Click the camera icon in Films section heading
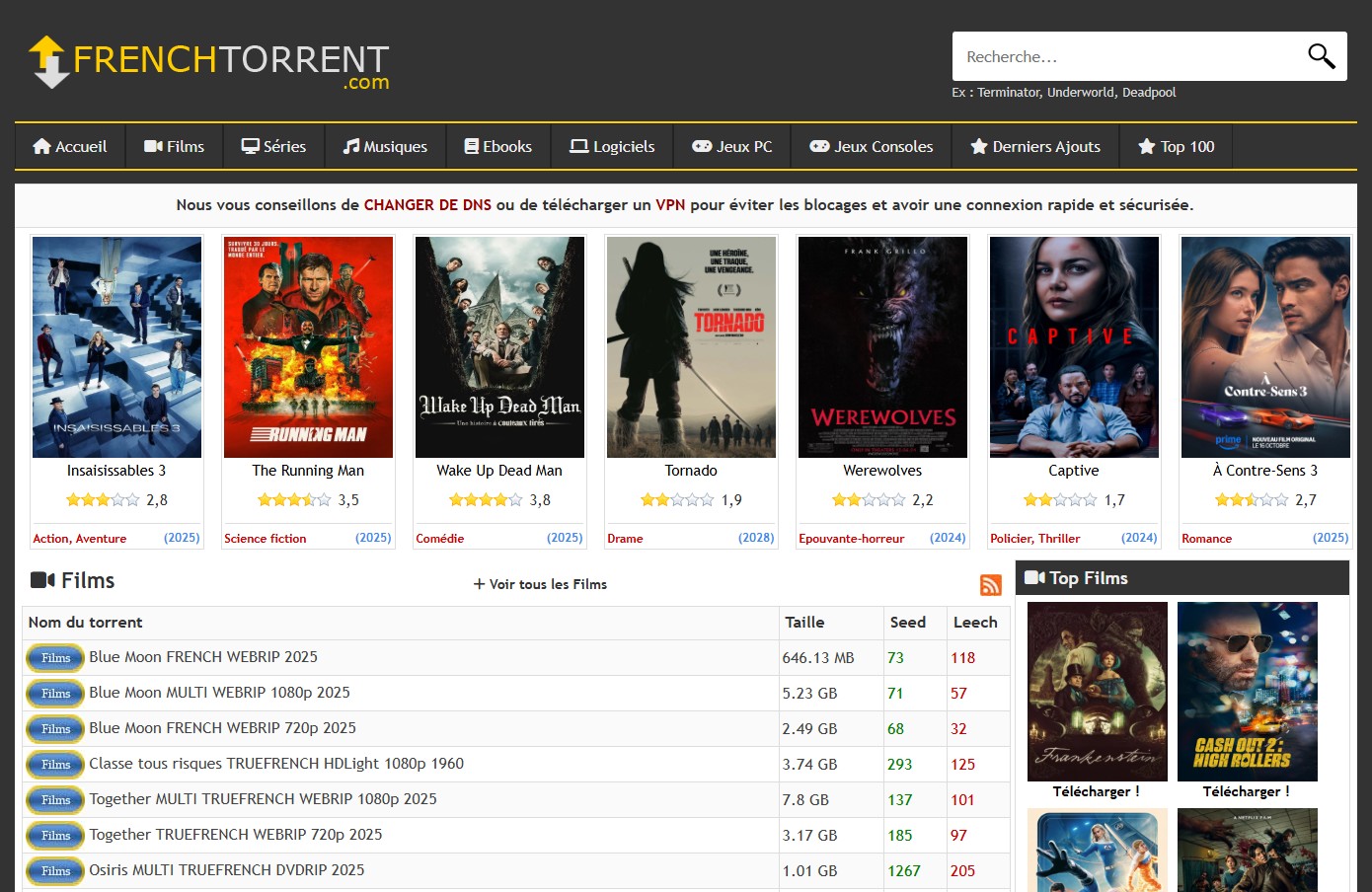This screenshot has height=892, width=1372. (x=42, y=580)
